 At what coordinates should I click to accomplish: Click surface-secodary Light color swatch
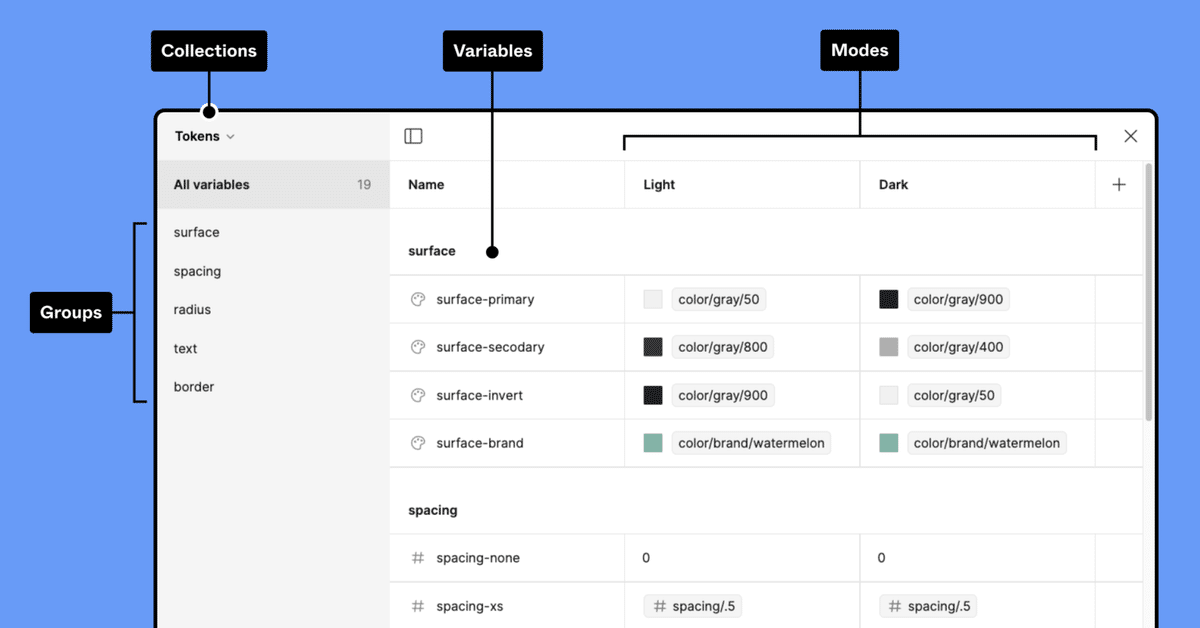(x=653, y=347)
